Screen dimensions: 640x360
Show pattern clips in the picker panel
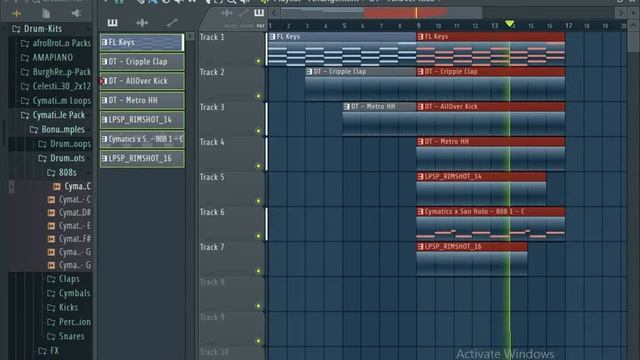(112, 23)
